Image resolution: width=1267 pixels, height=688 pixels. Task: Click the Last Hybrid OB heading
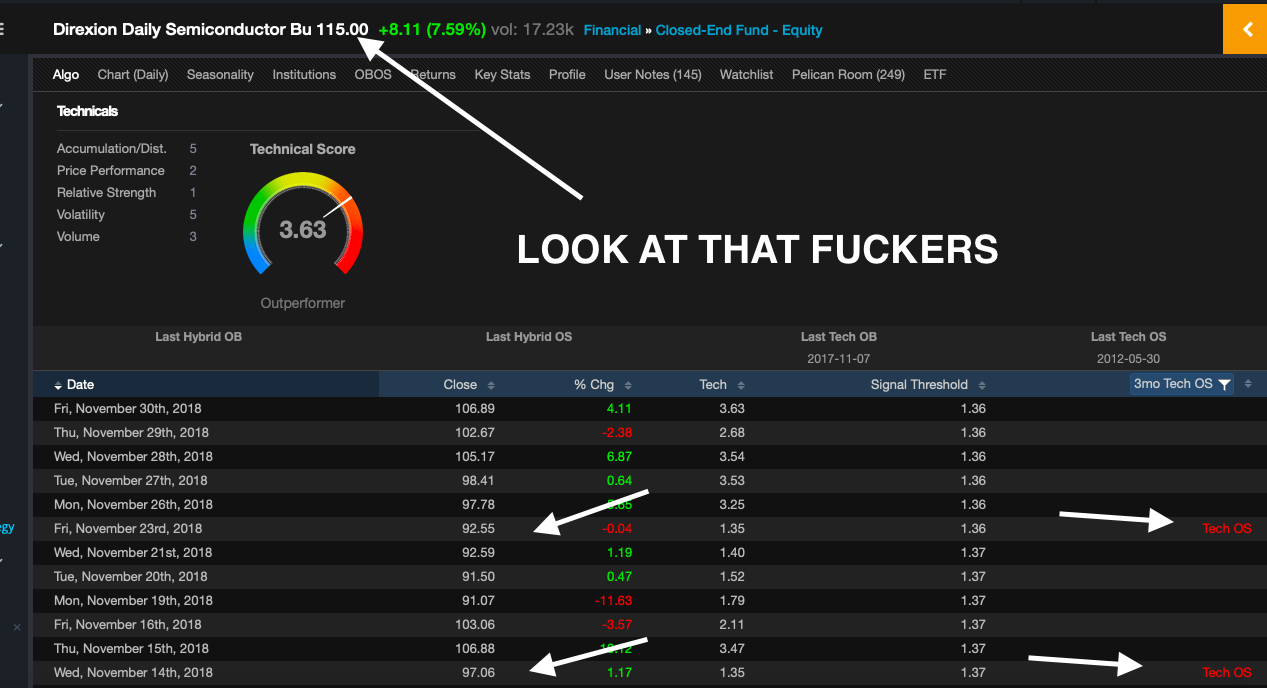pyautogui.click(x=198, y=337)
